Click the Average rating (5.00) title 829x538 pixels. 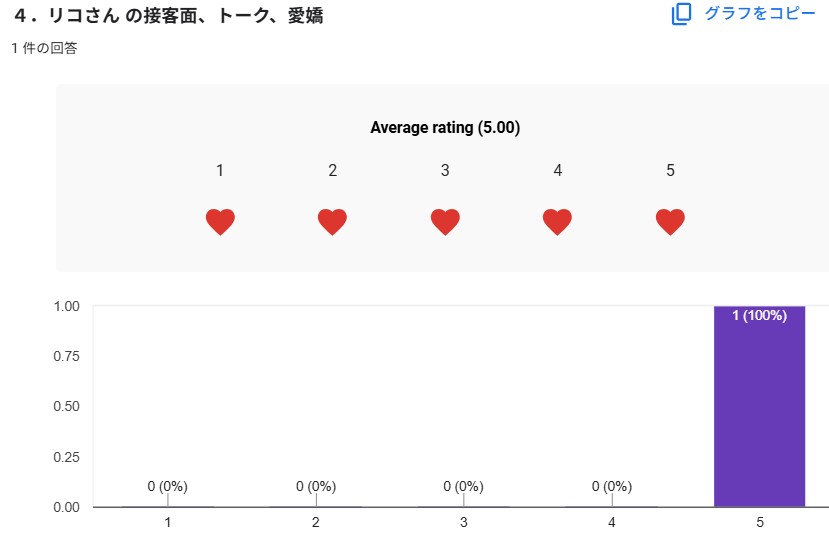(x=445, y=128)
